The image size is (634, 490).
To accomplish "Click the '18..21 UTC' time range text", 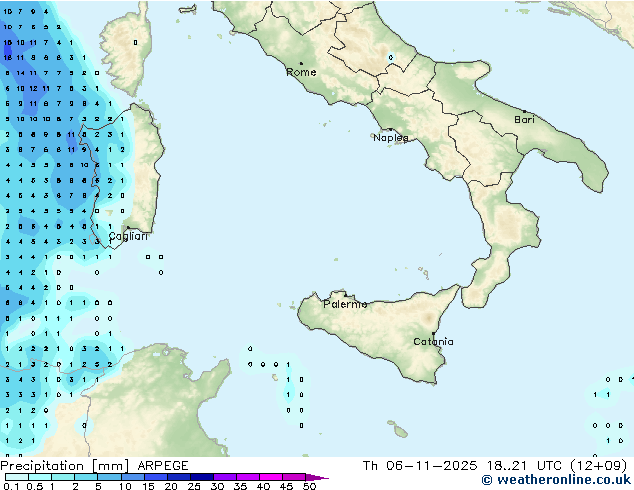I will pyautogui.click(x=524, y=466).
